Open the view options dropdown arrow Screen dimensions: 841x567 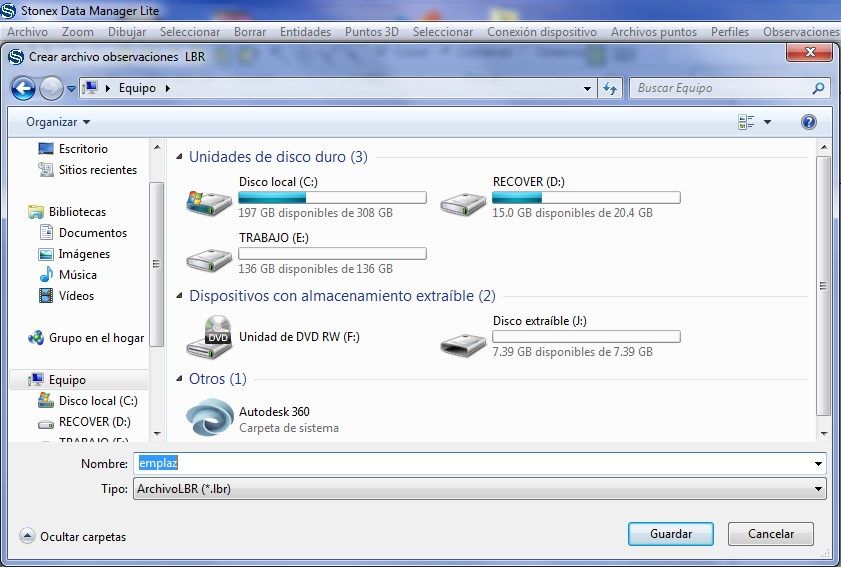(768, 122)
